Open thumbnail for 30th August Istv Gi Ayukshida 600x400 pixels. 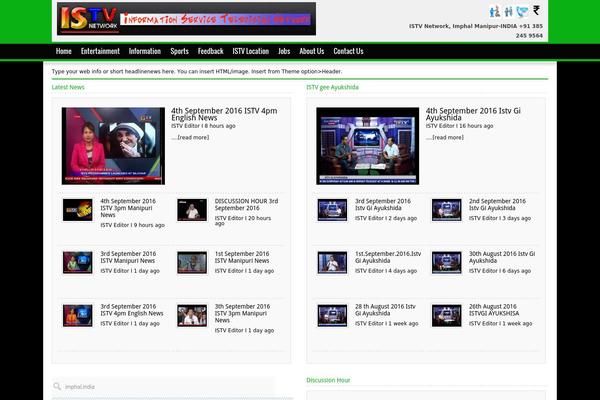coord(447,262)
